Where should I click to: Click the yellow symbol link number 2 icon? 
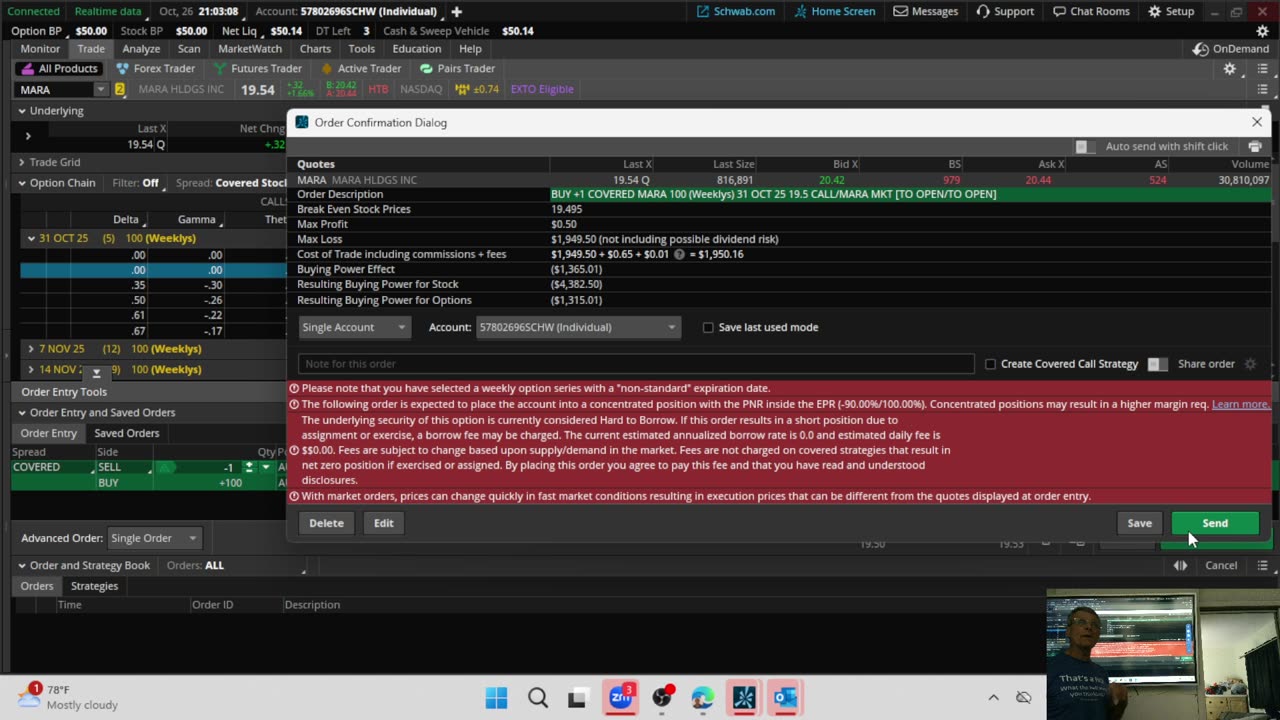pyautogui.click(x=120, y=89)
